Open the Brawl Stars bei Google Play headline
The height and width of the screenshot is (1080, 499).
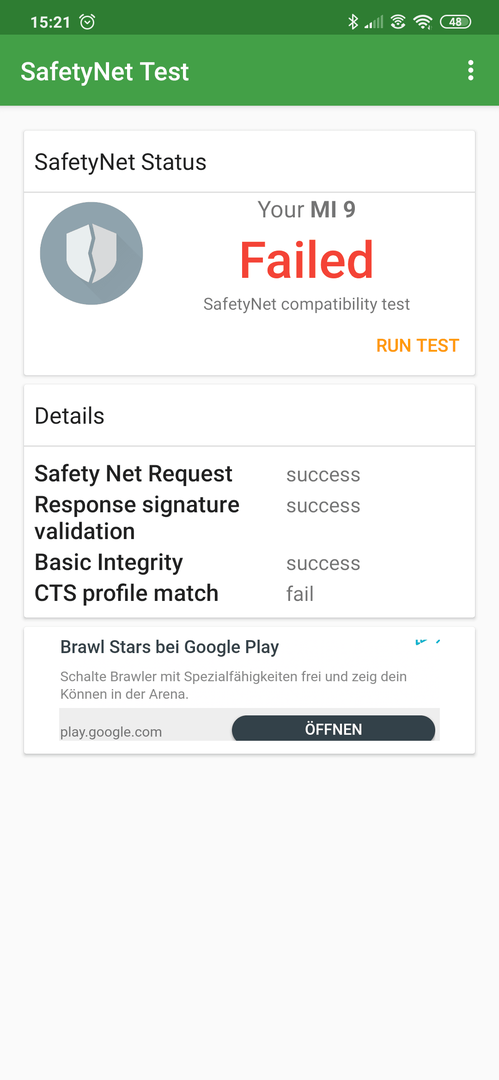click(170, 647)
